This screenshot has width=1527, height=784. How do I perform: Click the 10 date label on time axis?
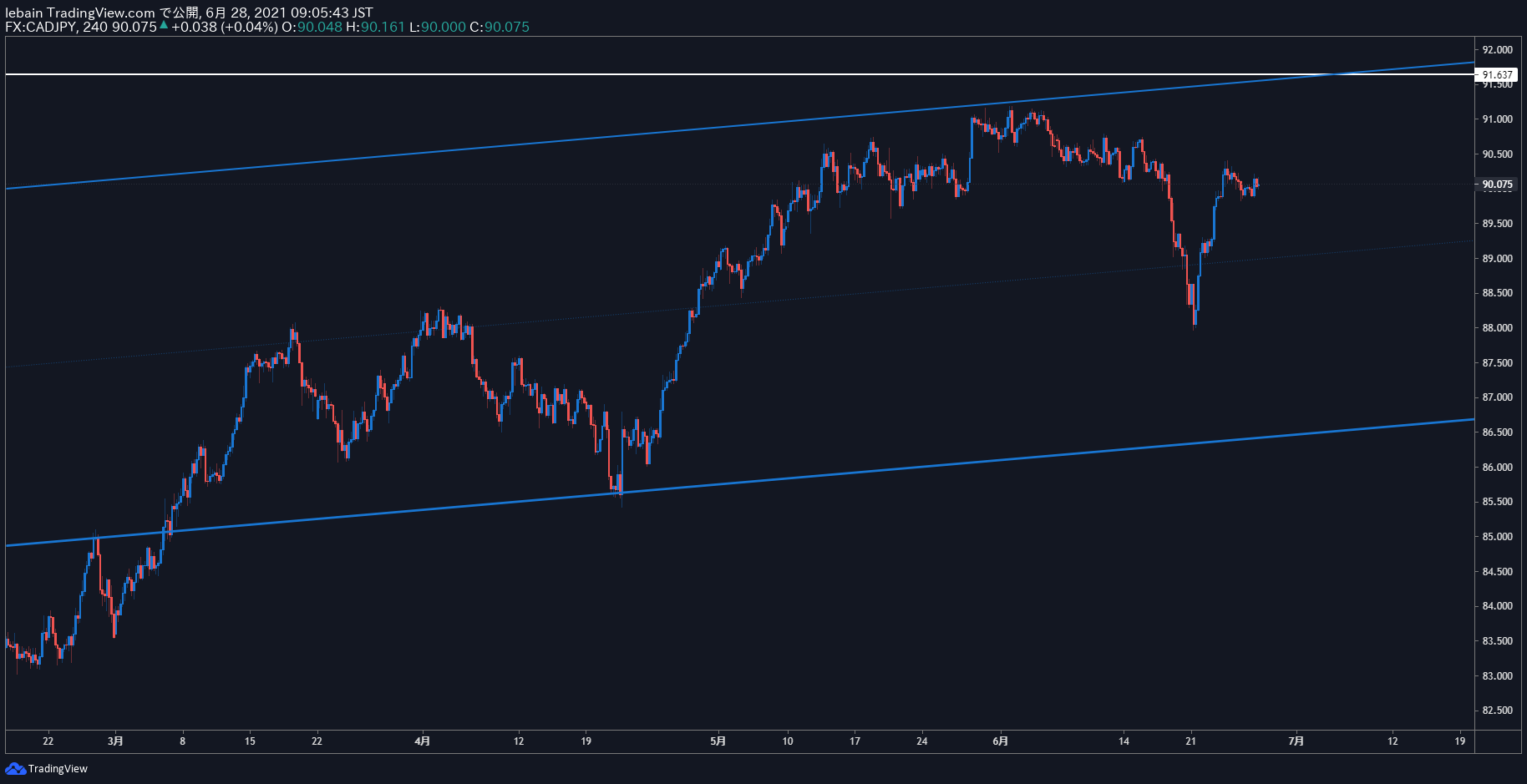tap(788, 741)
